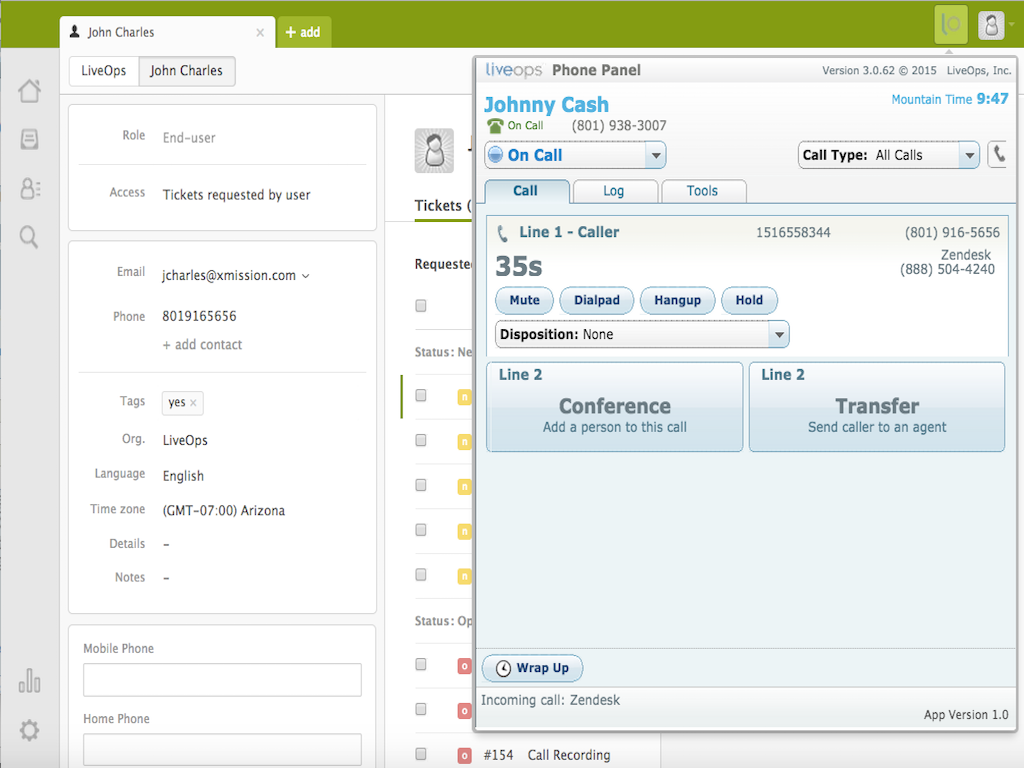
Task: Check the first ticket checkbox under Status: New
Action: (x=420, y=395)
